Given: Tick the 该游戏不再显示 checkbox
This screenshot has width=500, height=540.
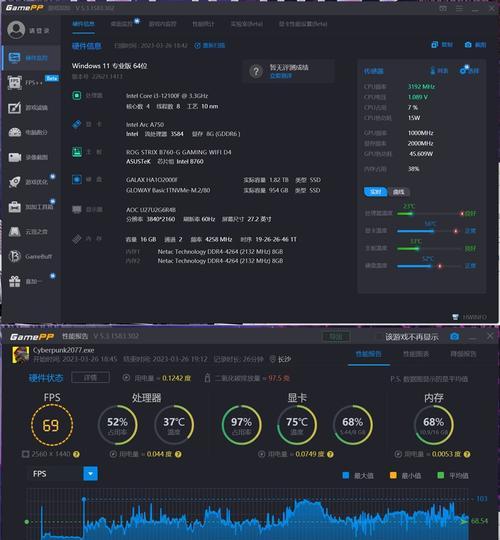Looking at the screenshot, I should click(379, 337).
